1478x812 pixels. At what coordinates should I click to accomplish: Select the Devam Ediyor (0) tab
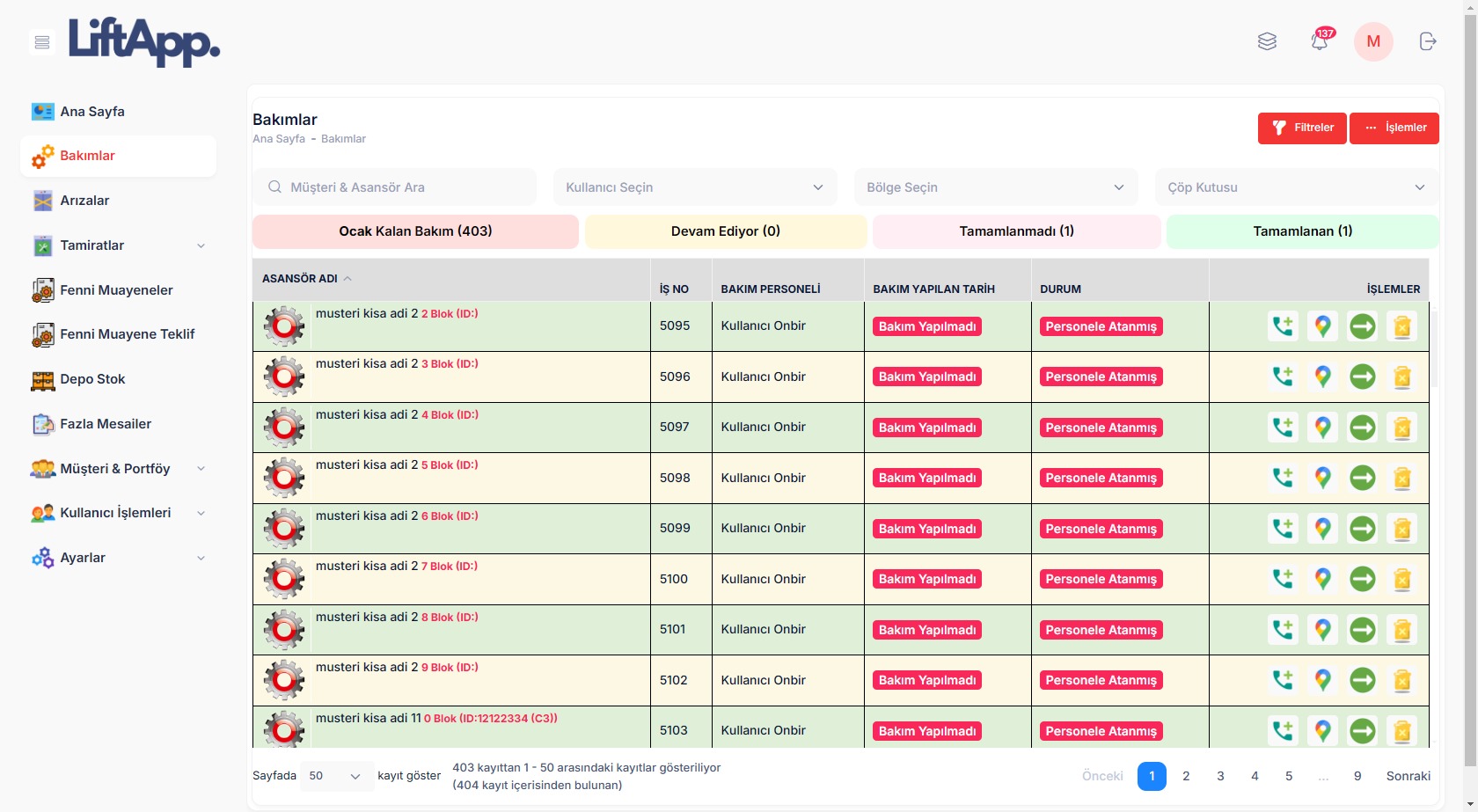[x=725, y=231]
